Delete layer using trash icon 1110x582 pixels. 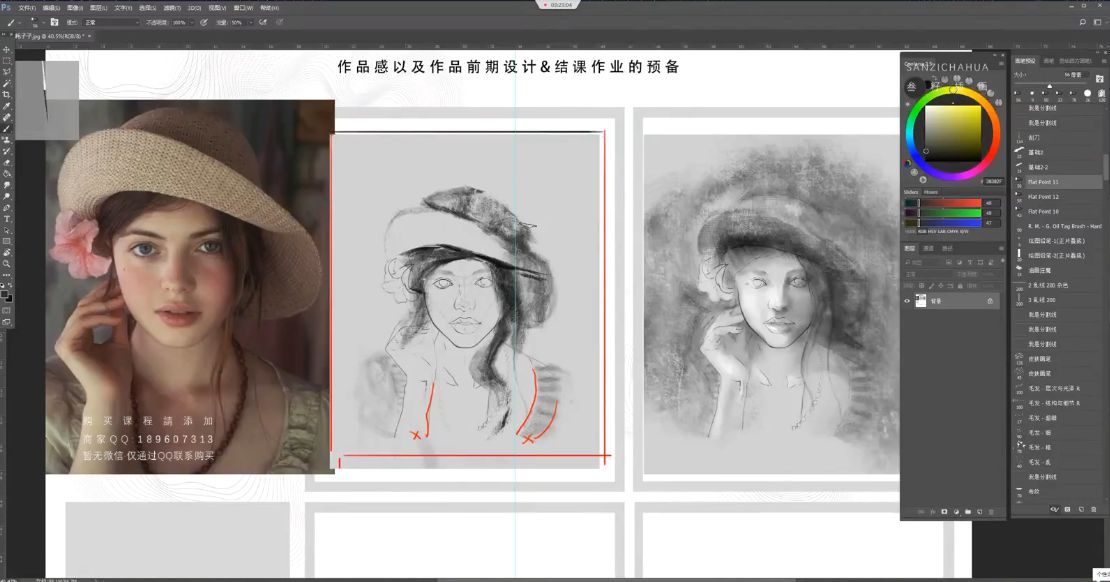click(x=991, y=511)
